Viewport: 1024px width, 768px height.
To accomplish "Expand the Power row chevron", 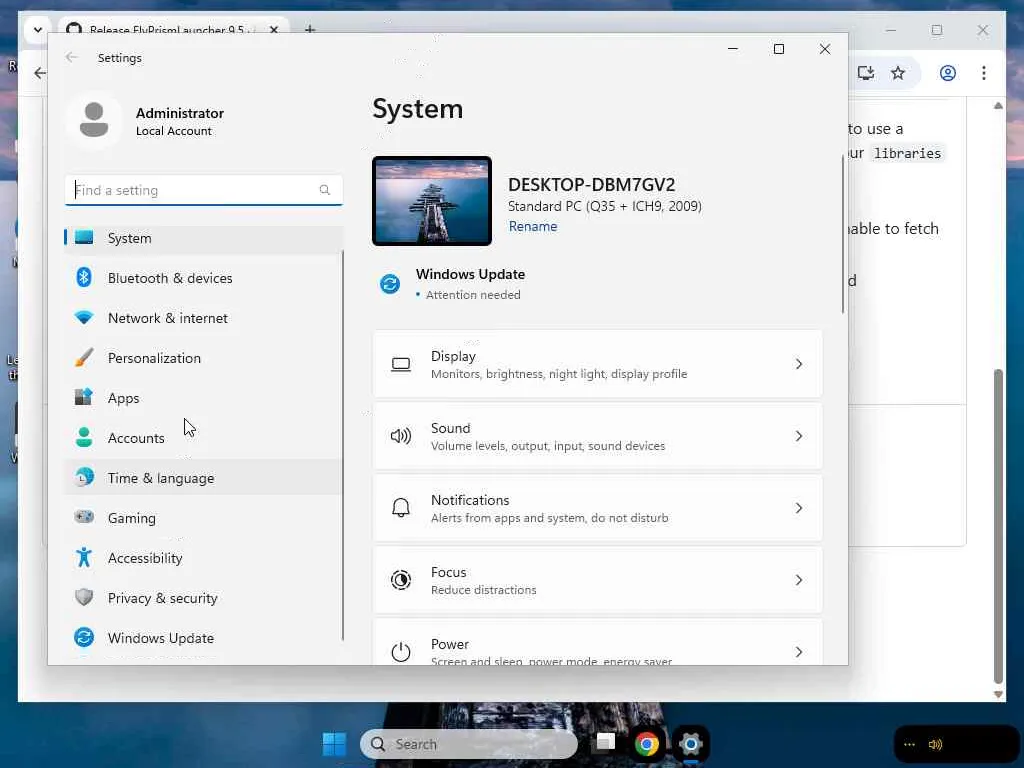I will [x=799, y=652].
